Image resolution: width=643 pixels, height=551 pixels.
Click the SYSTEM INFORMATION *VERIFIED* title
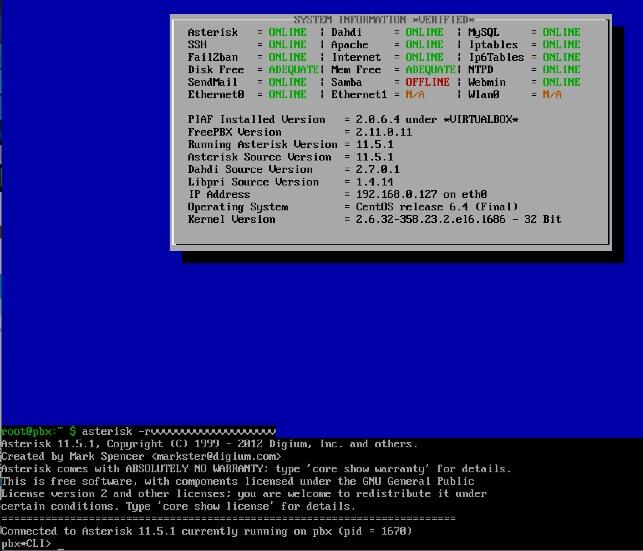384,19
